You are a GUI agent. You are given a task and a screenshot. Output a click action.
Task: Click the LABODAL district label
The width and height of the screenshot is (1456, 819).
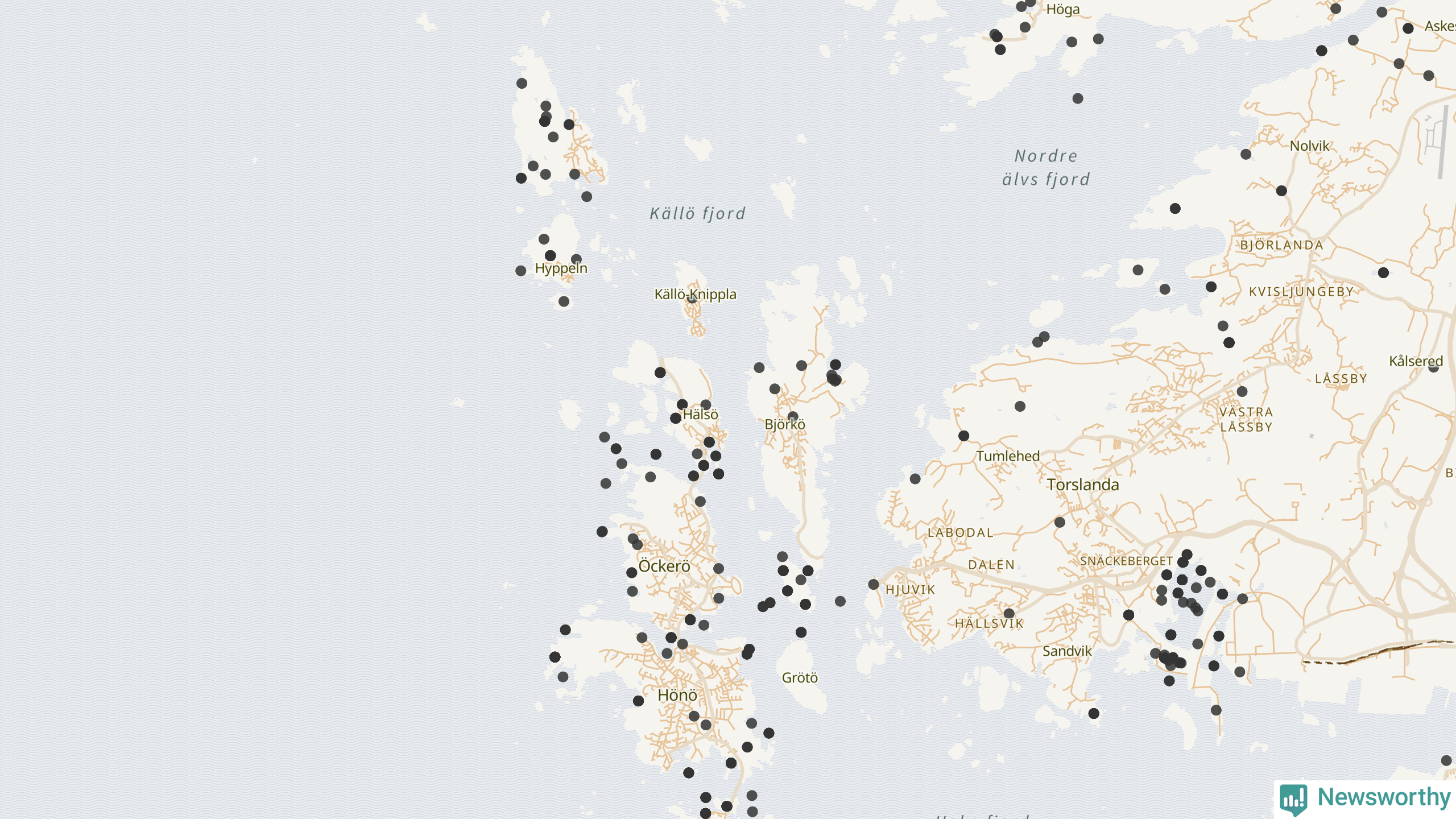point(961,533)
